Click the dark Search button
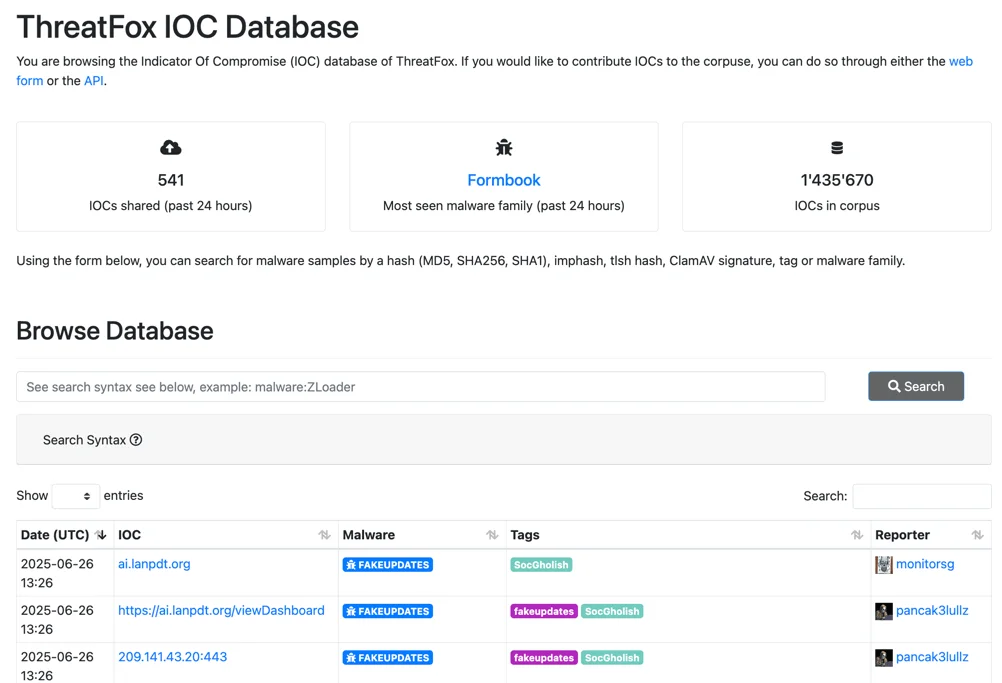This screenshot has height=683, width=1002. pyautogui.click(x=916, y=387)
